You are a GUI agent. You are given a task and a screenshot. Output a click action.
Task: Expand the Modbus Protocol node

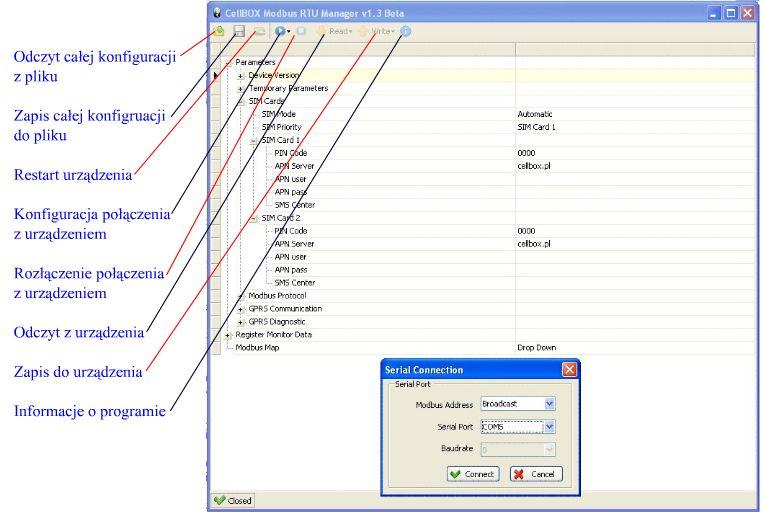pos(240,296)
